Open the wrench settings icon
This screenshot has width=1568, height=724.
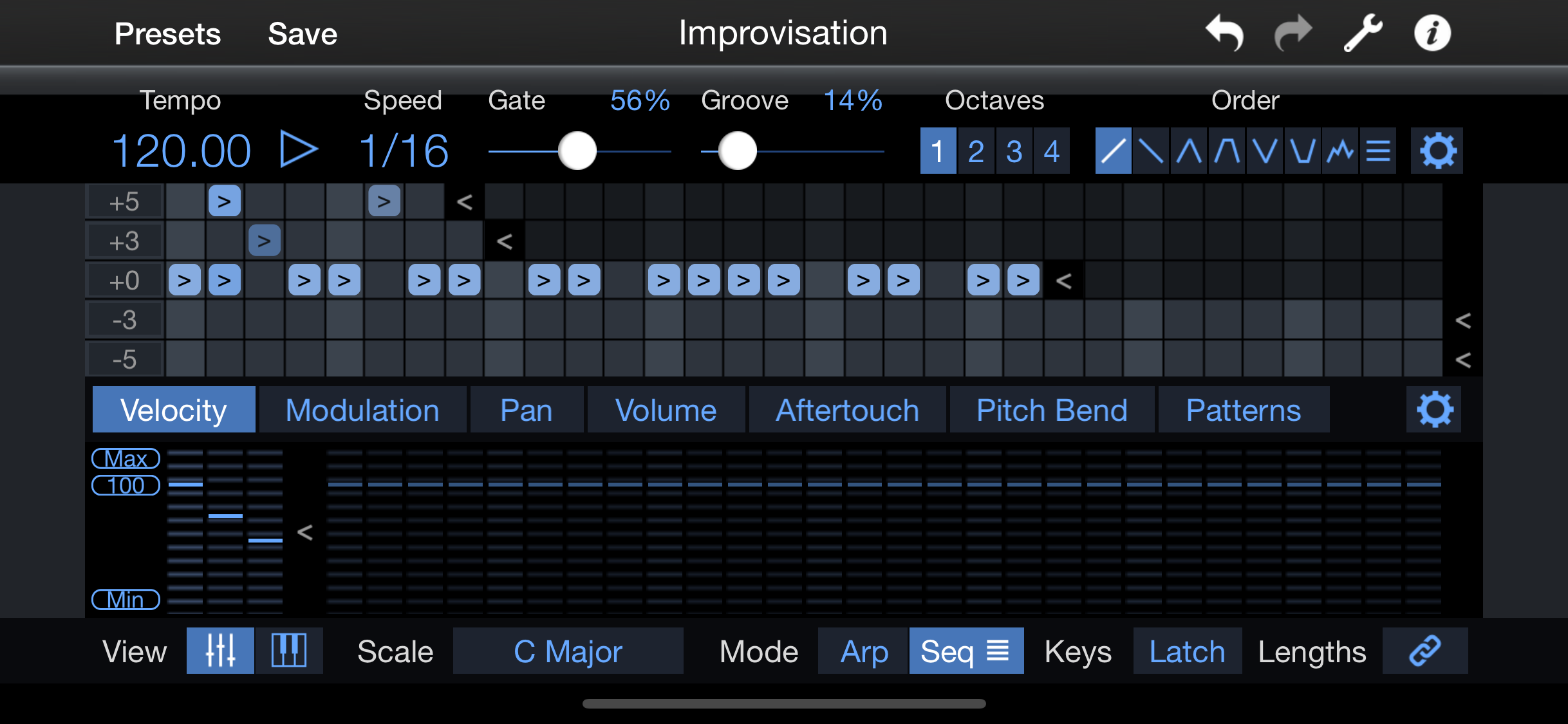(x=1363, y=33)
